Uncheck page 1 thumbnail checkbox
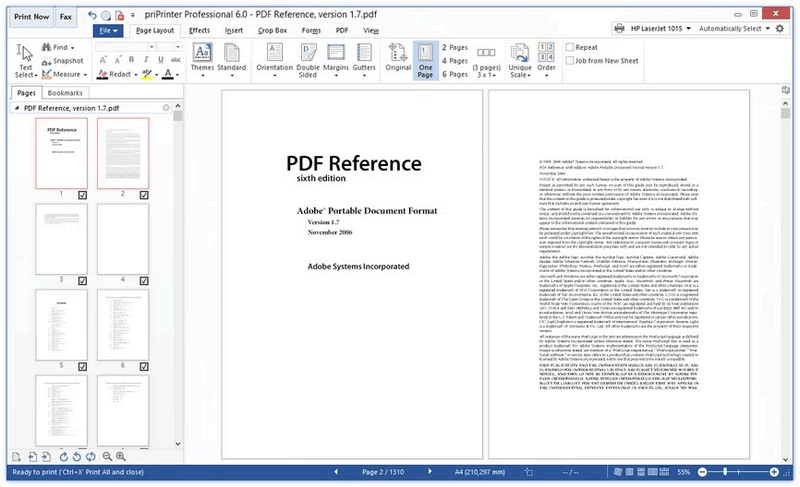800x487 pixels. pos(83,195)
